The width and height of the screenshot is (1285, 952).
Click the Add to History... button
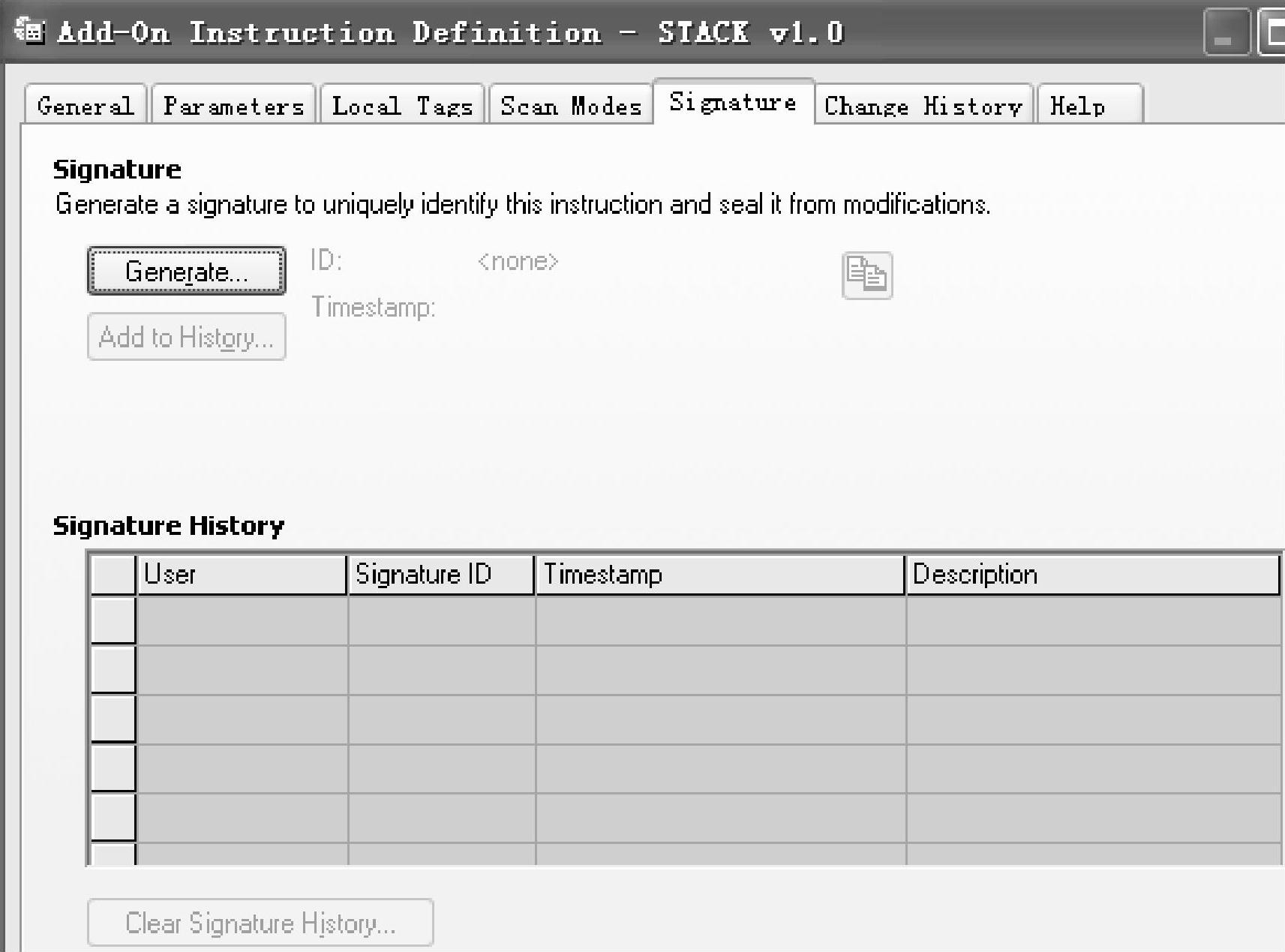[x=186, y=337]
